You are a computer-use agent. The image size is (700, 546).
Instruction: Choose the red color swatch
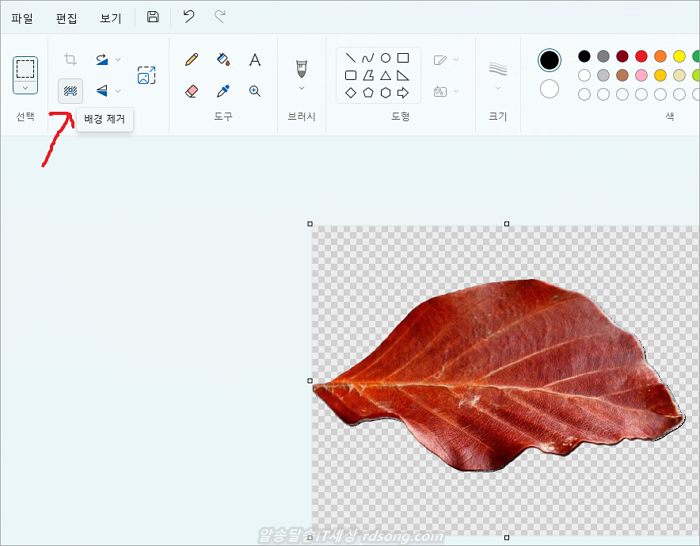click(x=641, y=56)
